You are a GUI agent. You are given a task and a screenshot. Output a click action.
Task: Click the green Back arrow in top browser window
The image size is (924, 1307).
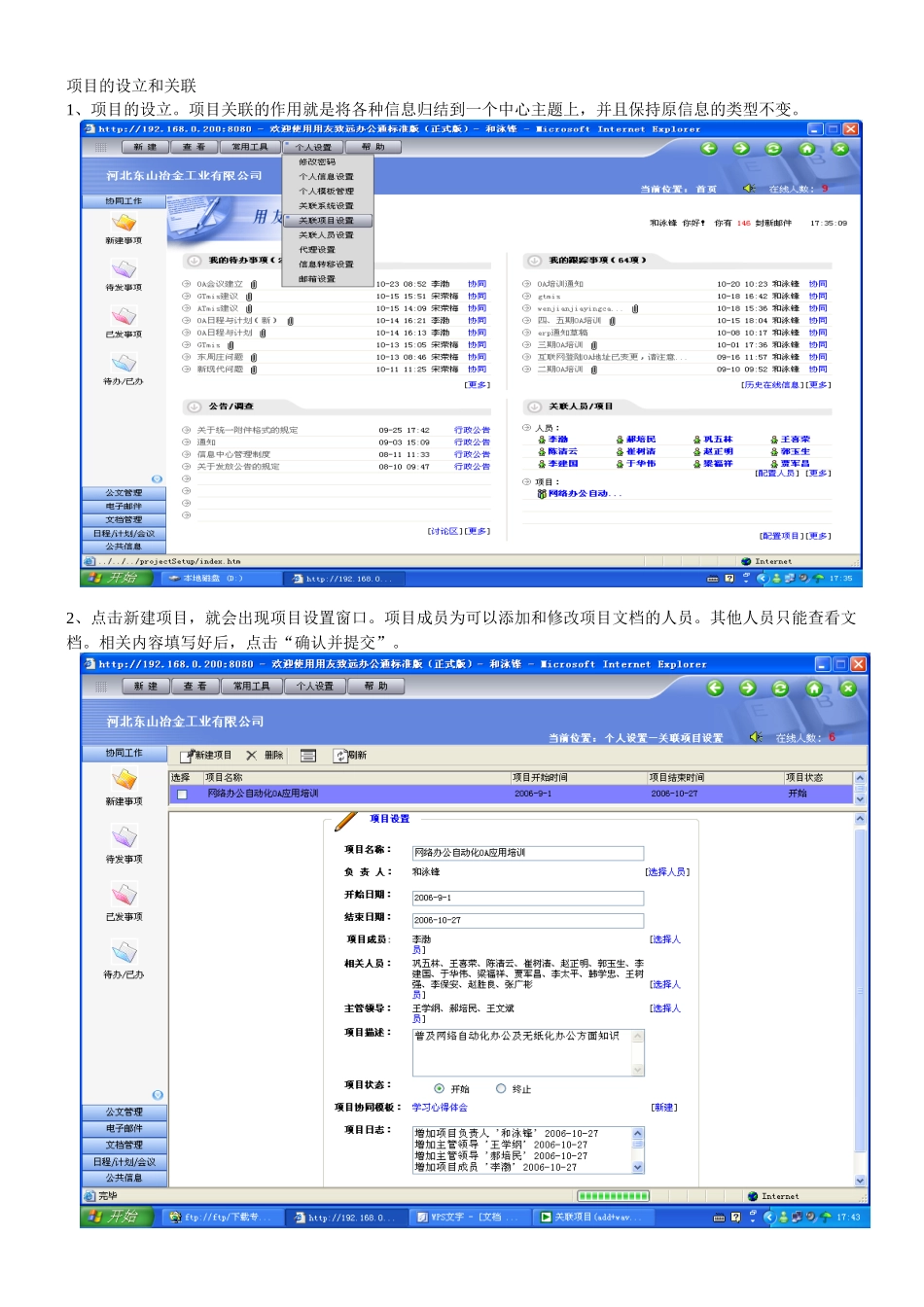[709, 149]
